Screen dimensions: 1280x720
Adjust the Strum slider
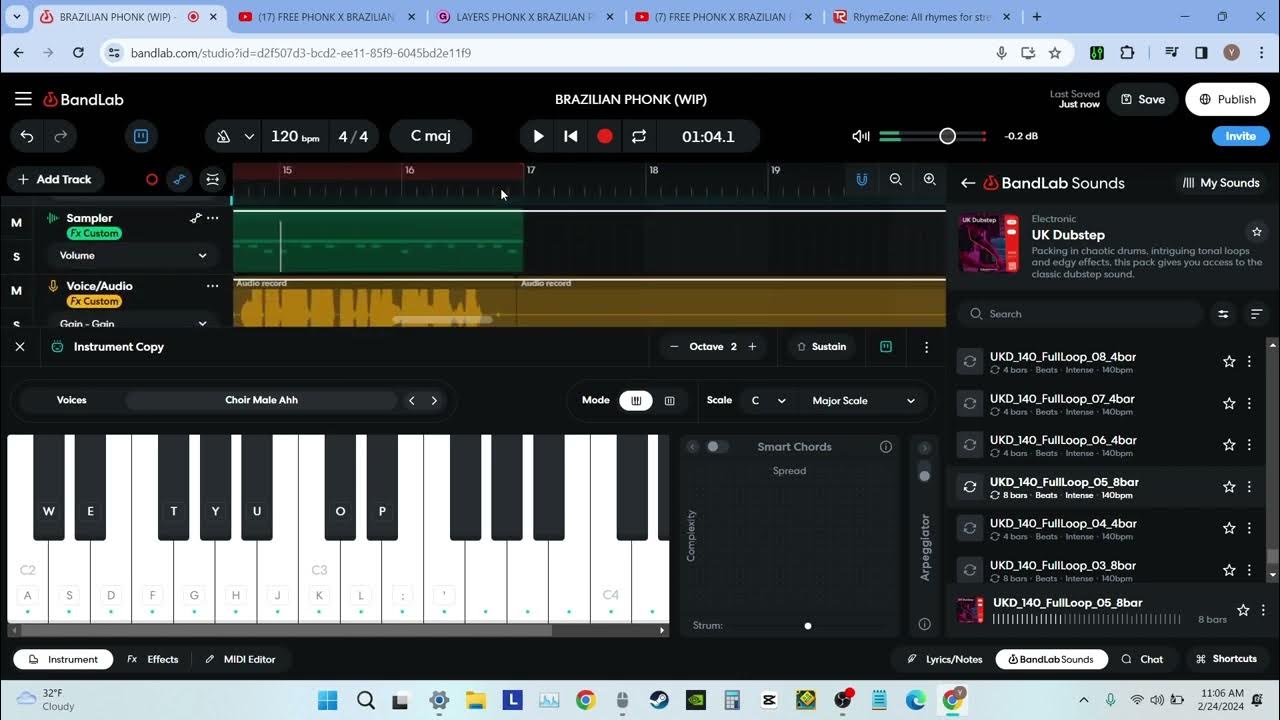coord(808,626)
